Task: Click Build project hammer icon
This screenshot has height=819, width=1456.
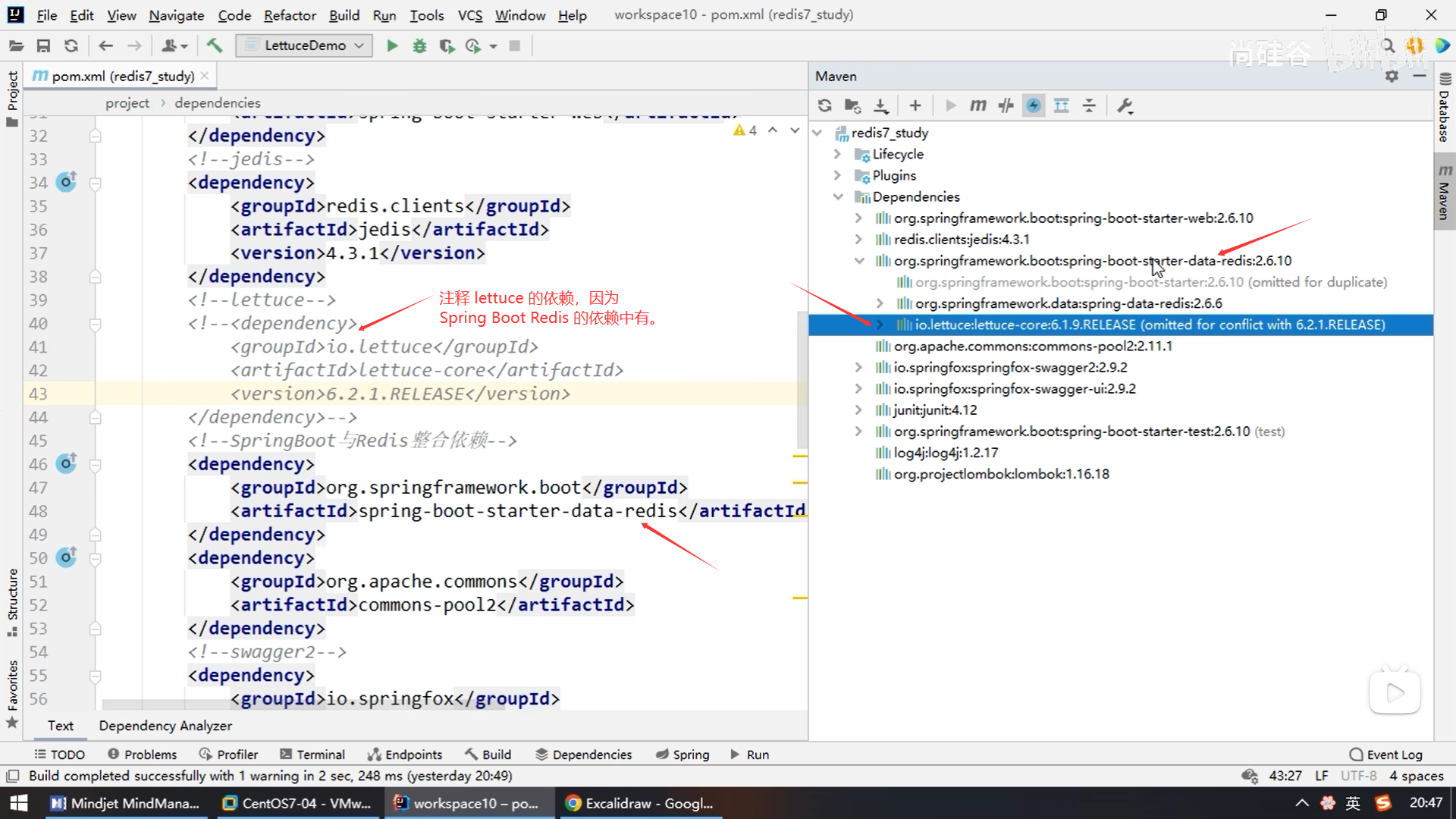Action: (x=215, y=45)
